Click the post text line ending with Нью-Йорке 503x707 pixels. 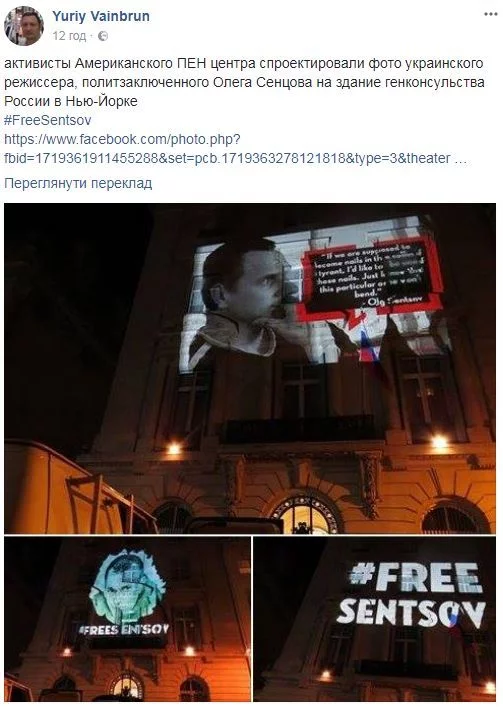tap(71, 101)
